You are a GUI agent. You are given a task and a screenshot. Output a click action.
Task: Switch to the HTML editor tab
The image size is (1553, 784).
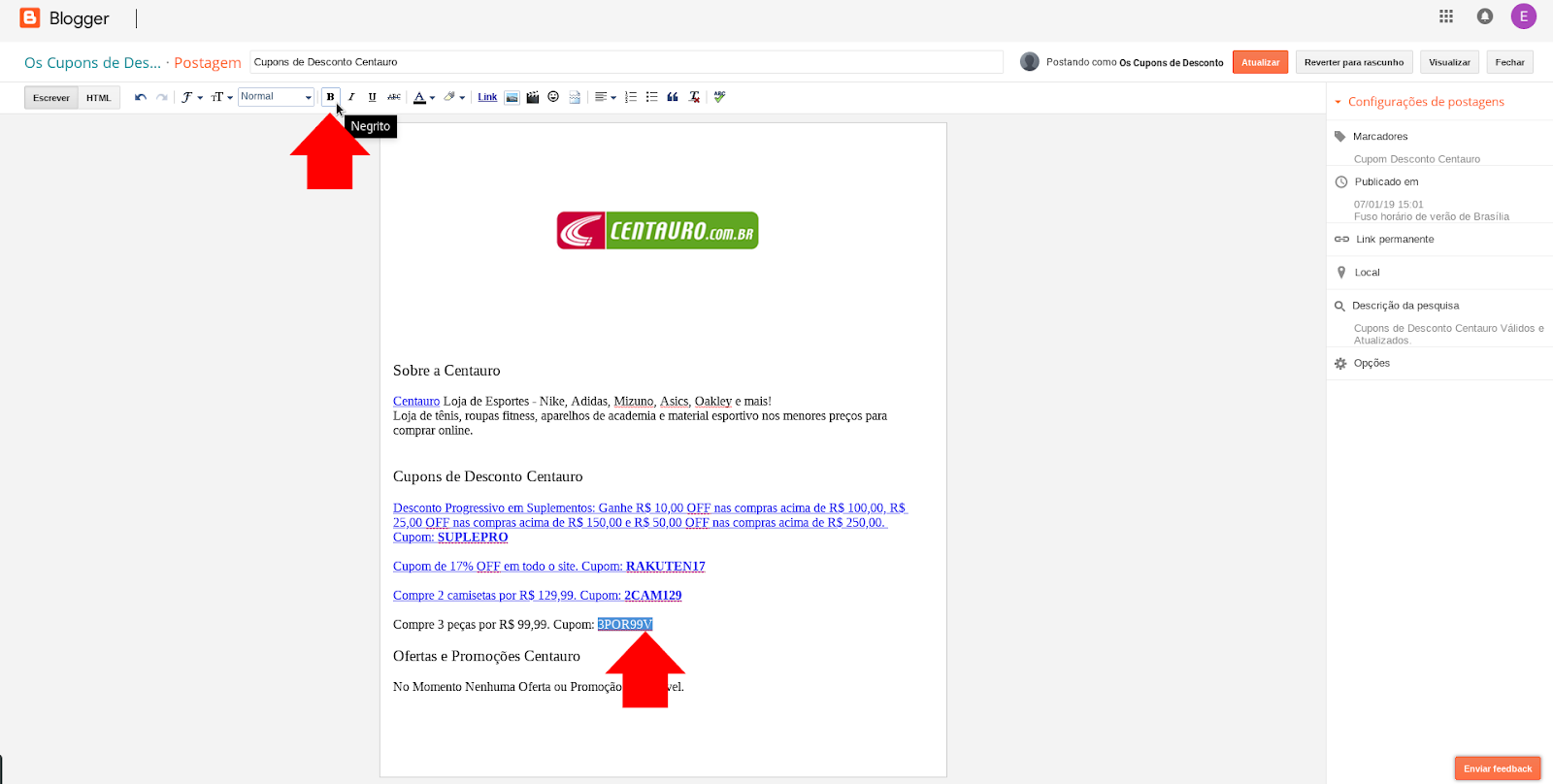[99, 97]
